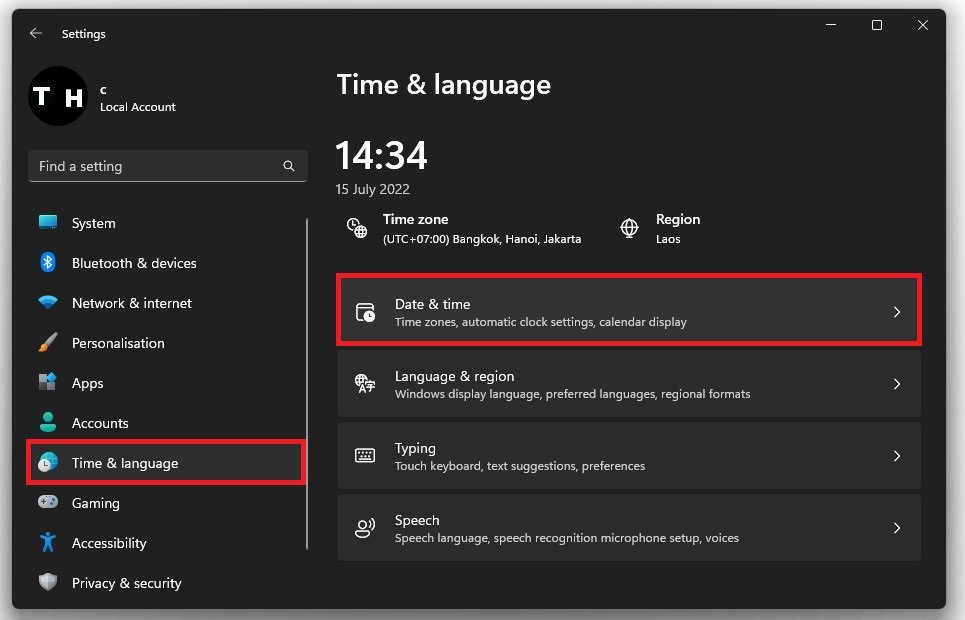Click the Typing keyboard icon
This screenshot has height=620, width=965.
coord(365,456)
